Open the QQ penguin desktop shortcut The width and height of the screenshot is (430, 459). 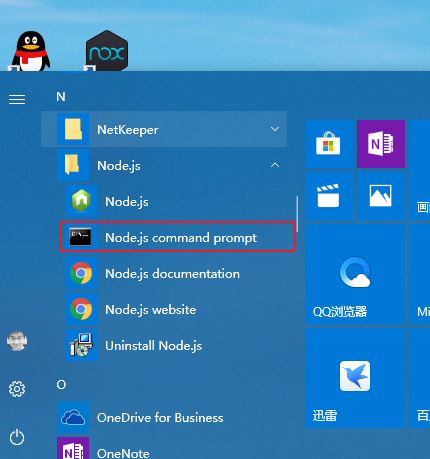pos(31,51)
